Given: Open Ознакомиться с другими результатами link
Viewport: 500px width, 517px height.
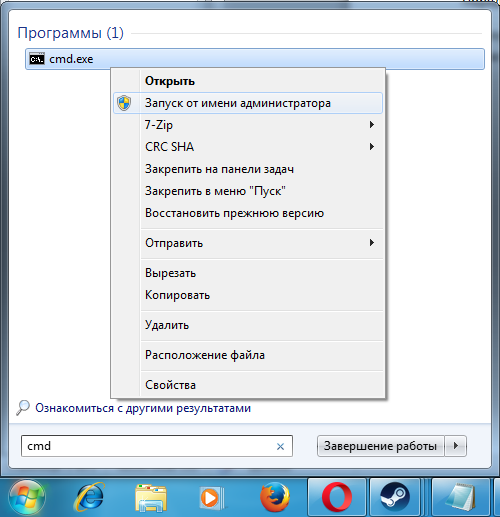Looking at the screenshot, I should [143, 408].
